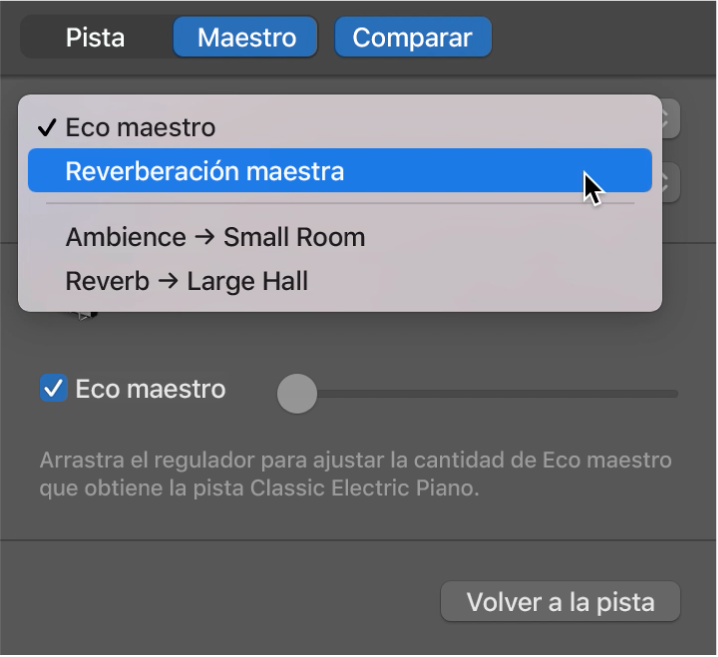Screen dimensions: 718x657
Task: Click the partly hidden icon below the menu
Action: pos(84,315)
